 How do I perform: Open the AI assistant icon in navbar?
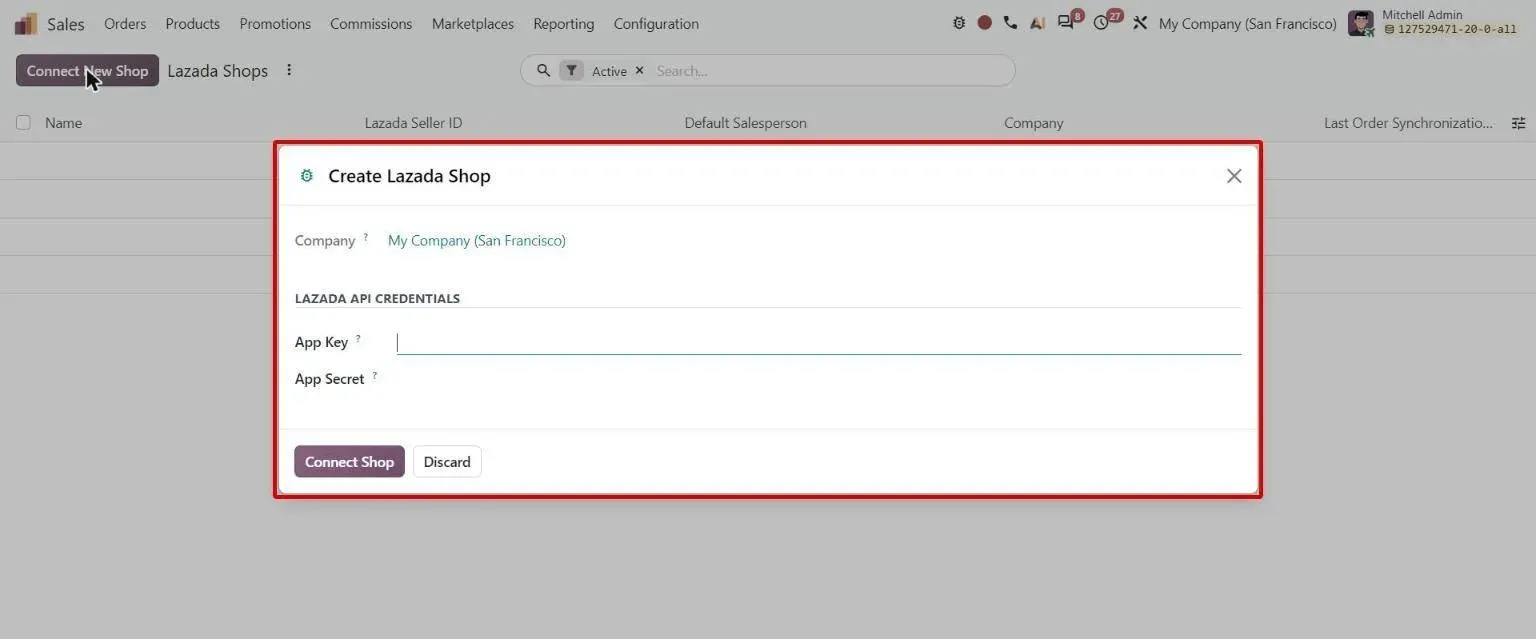coord(1037,23)
